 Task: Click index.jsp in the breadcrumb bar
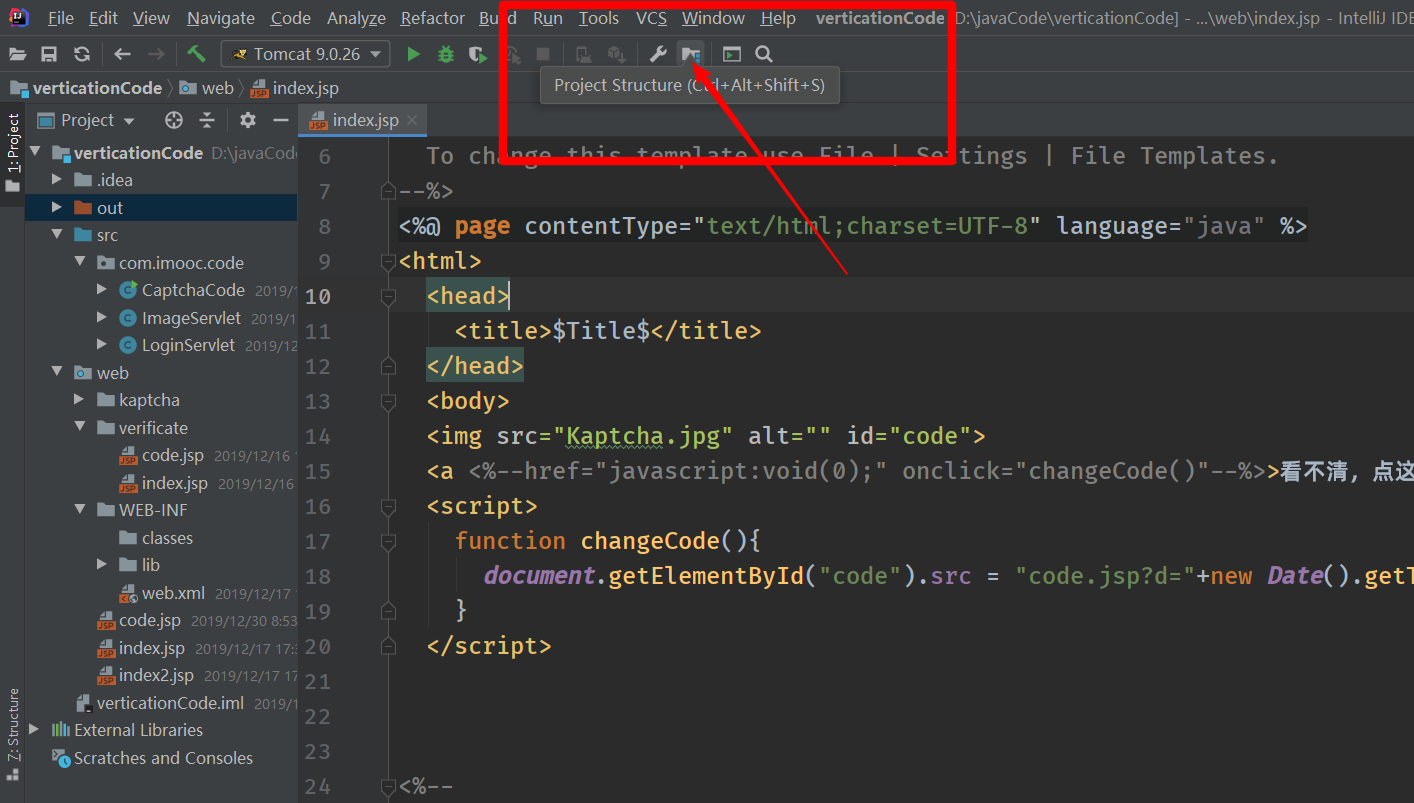(x=294, y=88)
